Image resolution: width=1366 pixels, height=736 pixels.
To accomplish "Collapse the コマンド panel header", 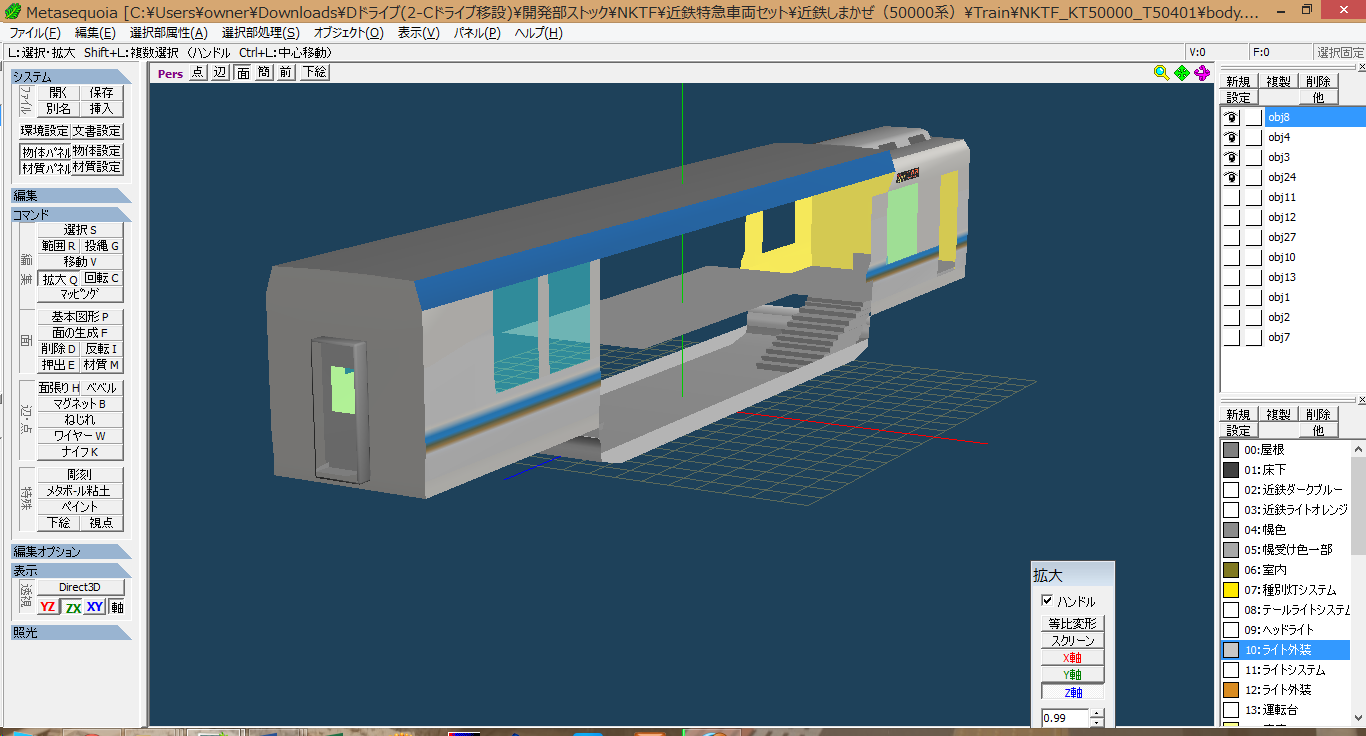I will click(71, 214).
